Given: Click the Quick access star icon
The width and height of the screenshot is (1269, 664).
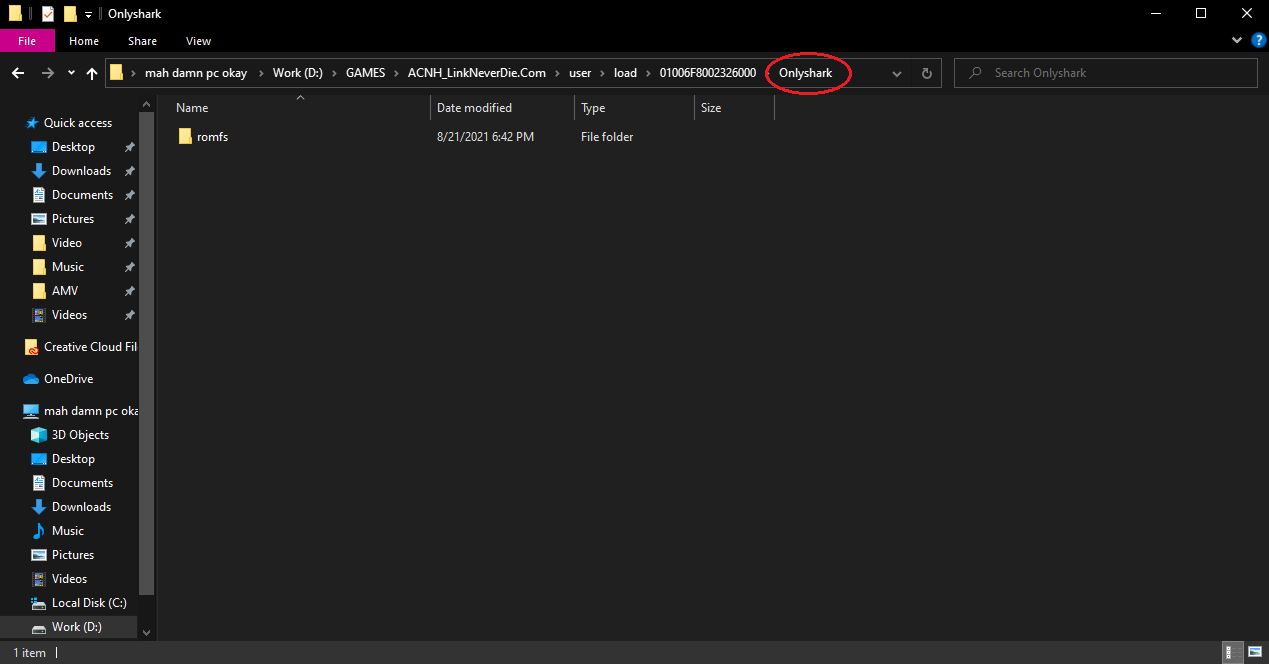Looking at the screenshot, I should click(32, 123).
